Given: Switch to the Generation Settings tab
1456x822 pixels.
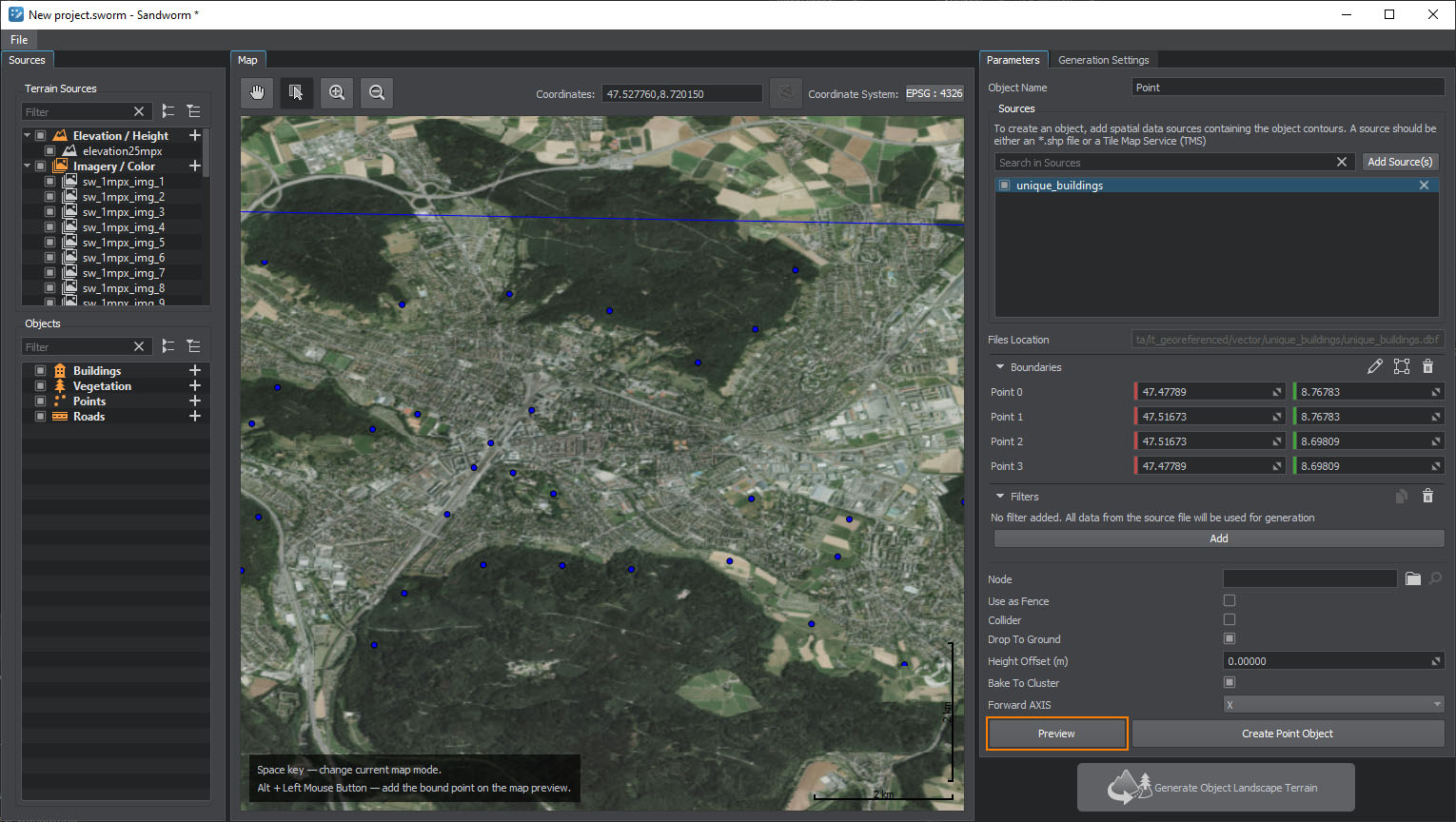Looking at the screenshot, I should [1103, 60].
